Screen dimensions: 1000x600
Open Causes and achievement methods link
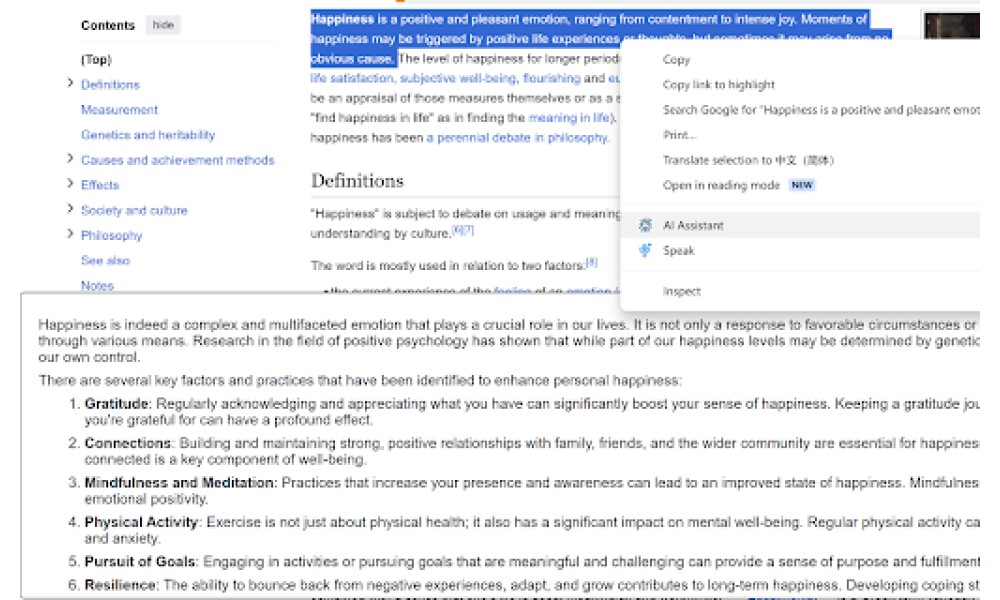[177, 160]
